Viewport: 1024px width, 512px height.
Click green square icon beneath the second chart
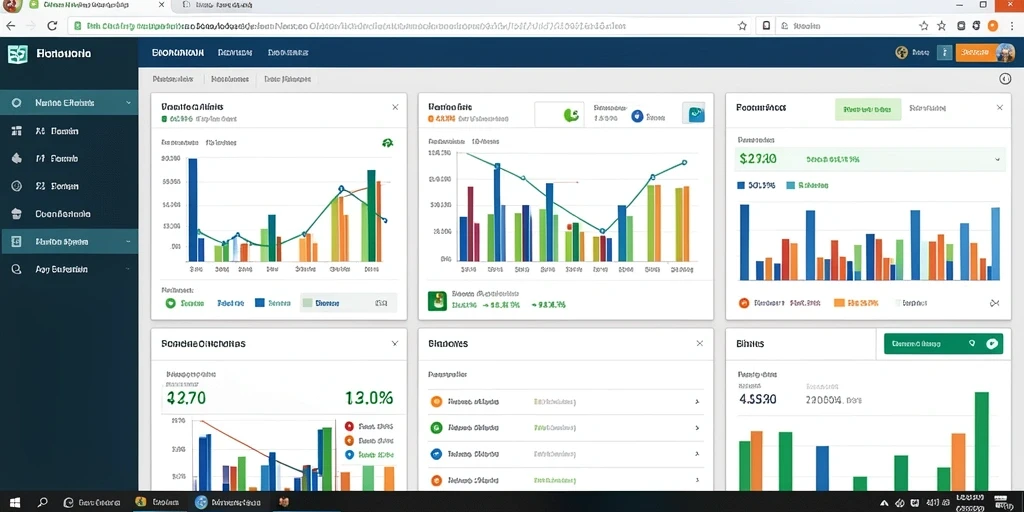click(437, 301)
